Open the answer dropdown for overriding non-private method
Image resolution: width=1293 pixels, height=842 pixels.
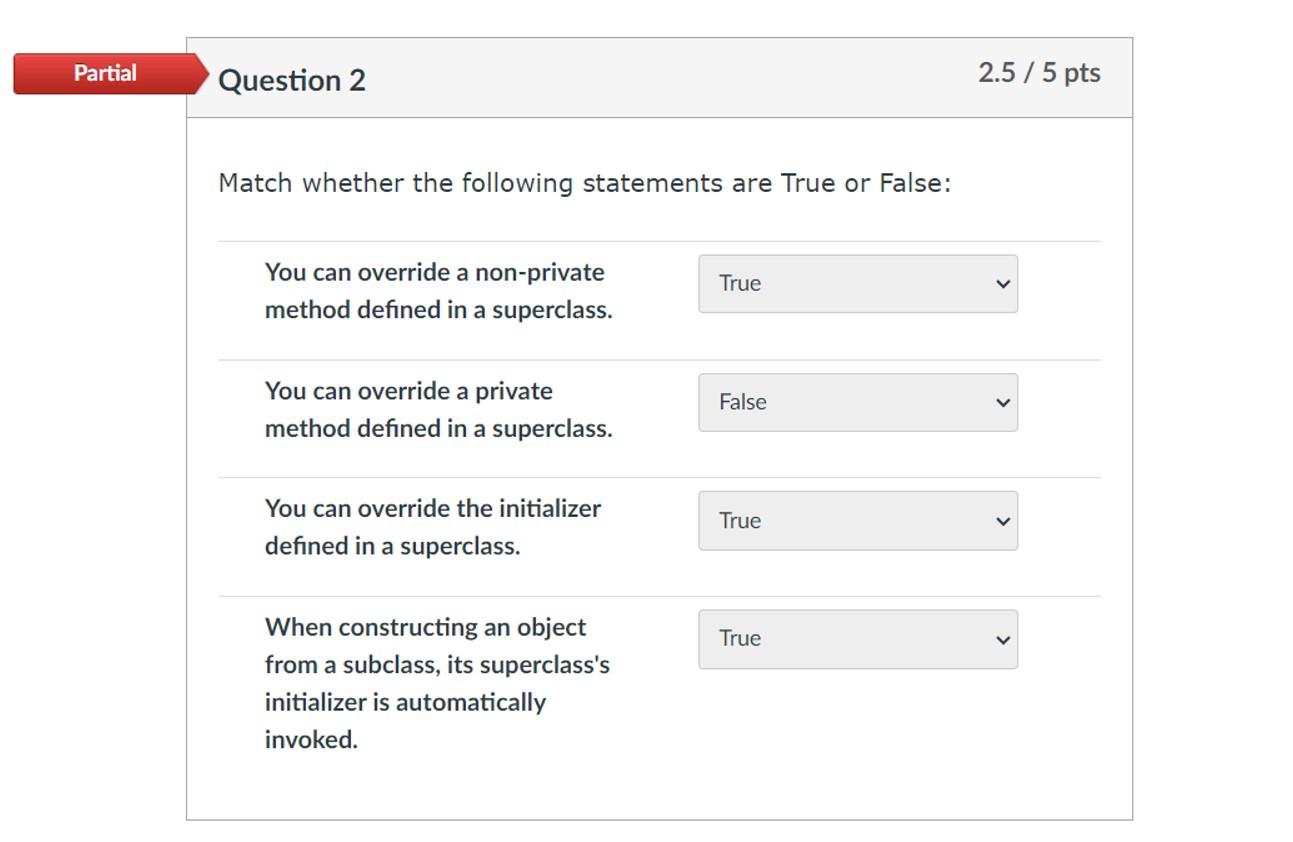point(857,284)
